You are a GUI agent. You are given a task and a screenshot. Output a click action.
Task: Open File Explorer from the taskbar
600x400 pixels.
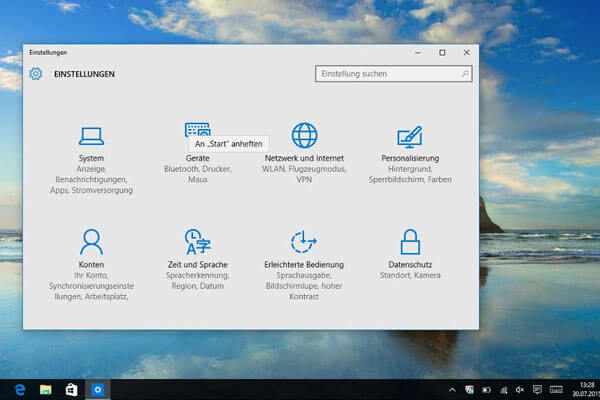pos(46,390)
